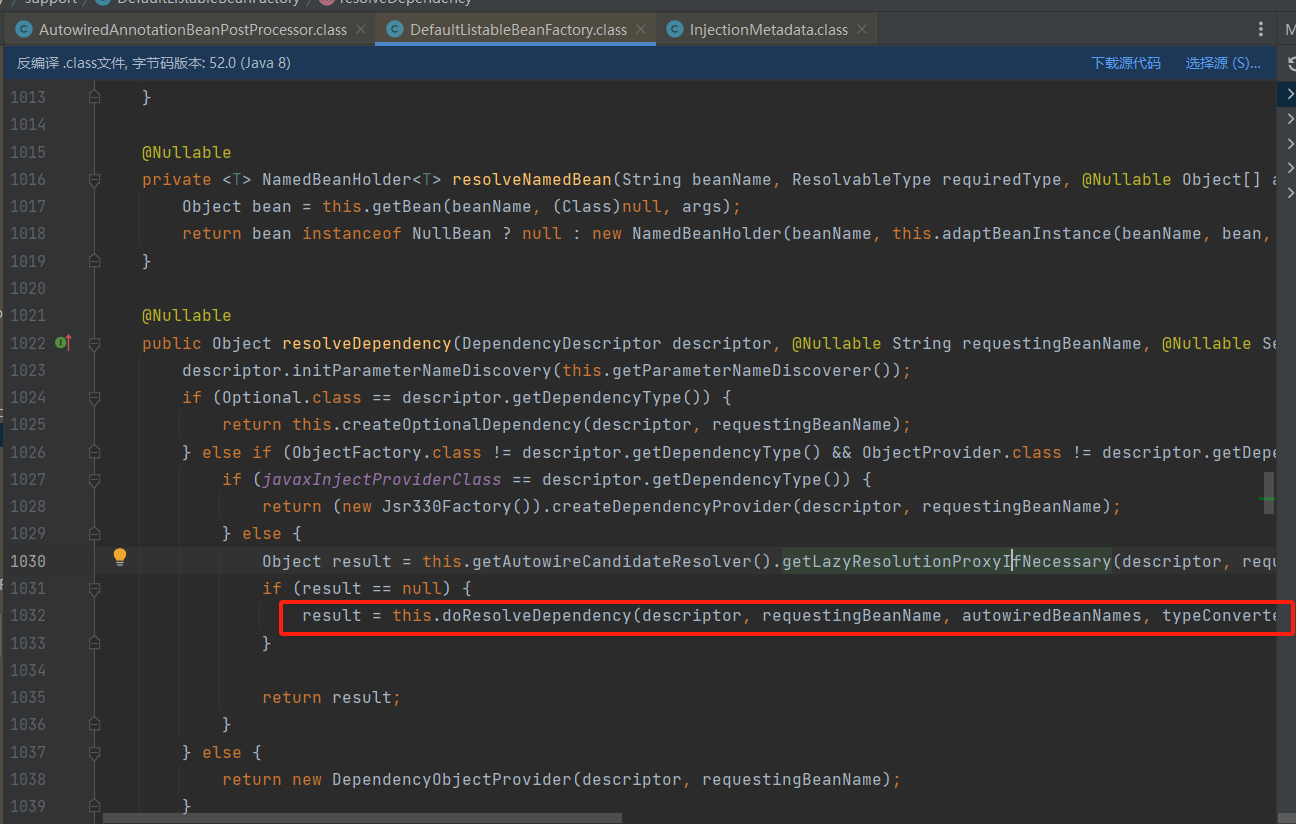Click the @Nullable annotation at line 1021

pyautogui.click(x=187, y=315)
